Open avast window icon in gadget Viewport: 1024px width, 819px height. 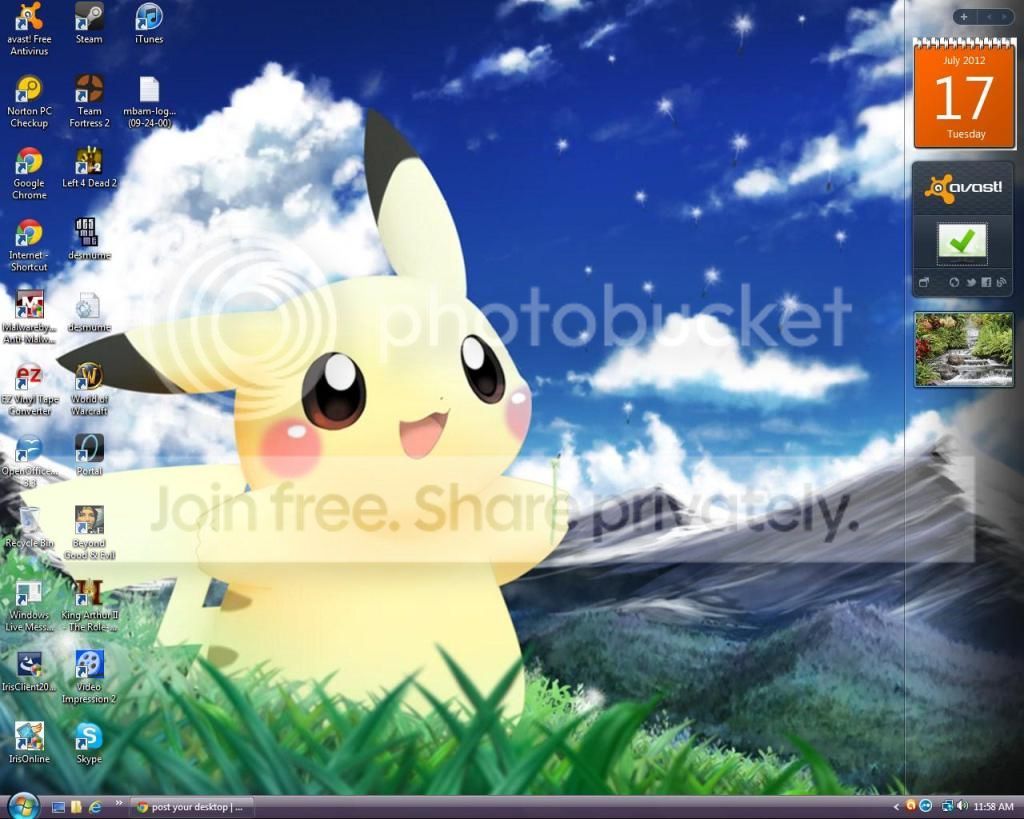(x=923, y=283)
